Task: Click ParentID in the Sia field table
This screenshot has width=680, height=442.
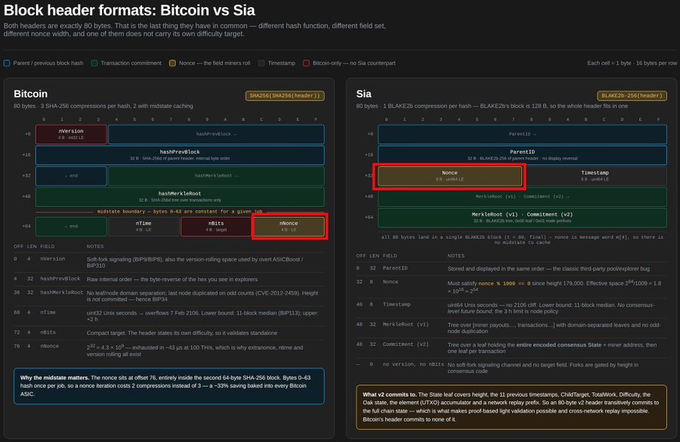Action: pos(395,268)
